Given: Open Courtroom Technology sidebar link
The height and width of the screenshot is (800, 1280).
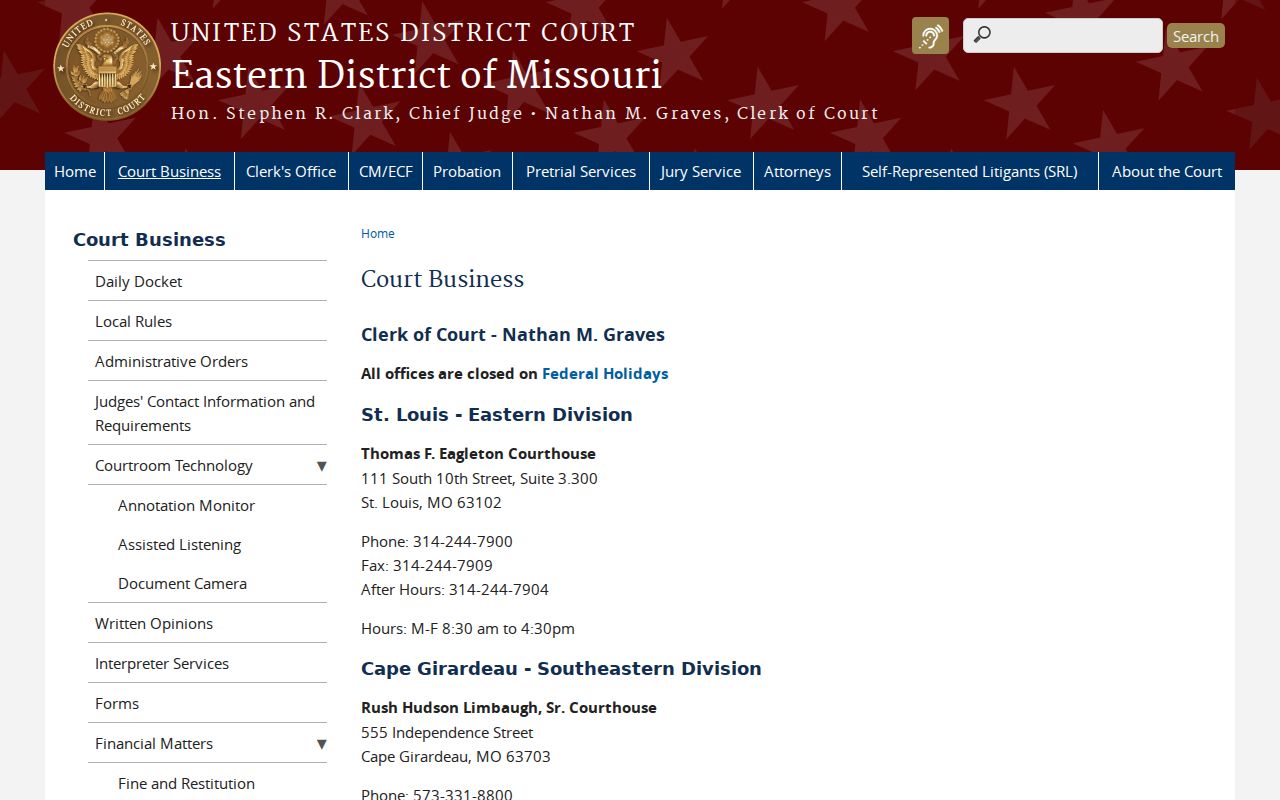Looking at the screenshot, I should click(x=174, y=465).
